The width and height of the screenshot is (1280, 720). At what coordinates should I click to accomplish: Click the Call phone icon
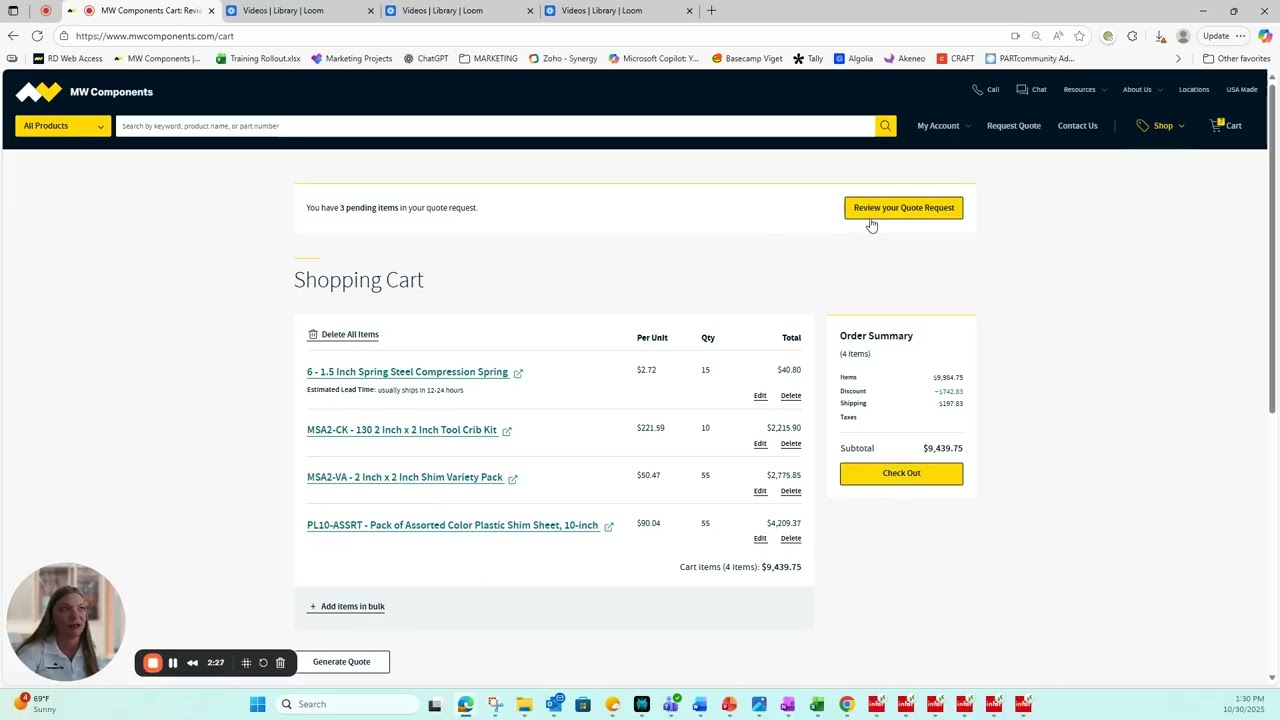[x=978, y=89]
